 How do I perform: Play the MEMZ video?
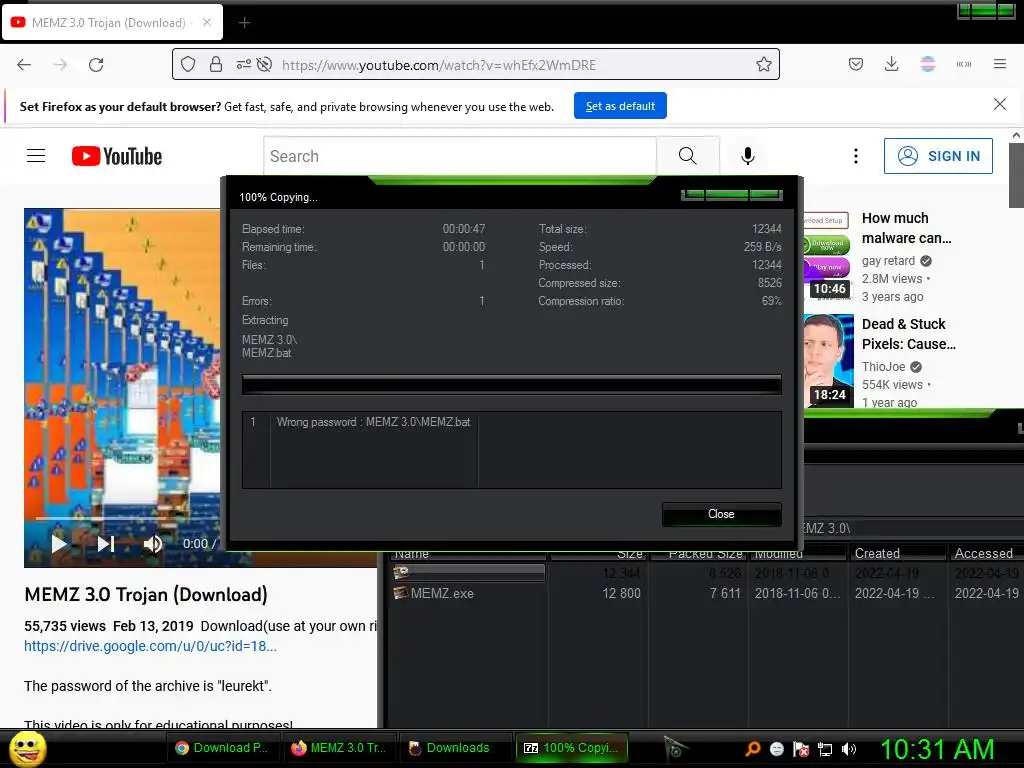click(x=59, y=543)
